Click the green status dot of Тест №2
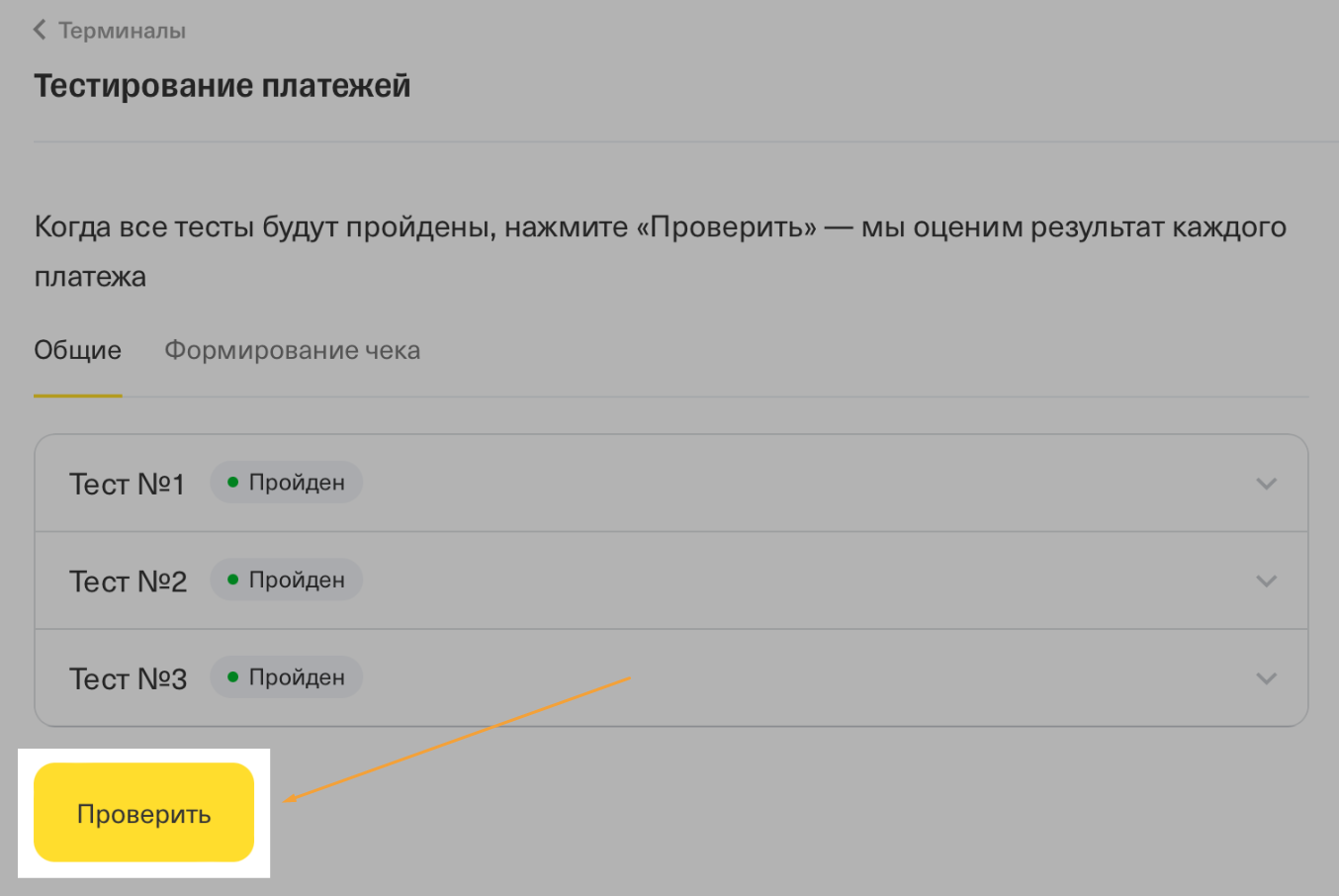1339x896 pixels. tap(233, 580)
